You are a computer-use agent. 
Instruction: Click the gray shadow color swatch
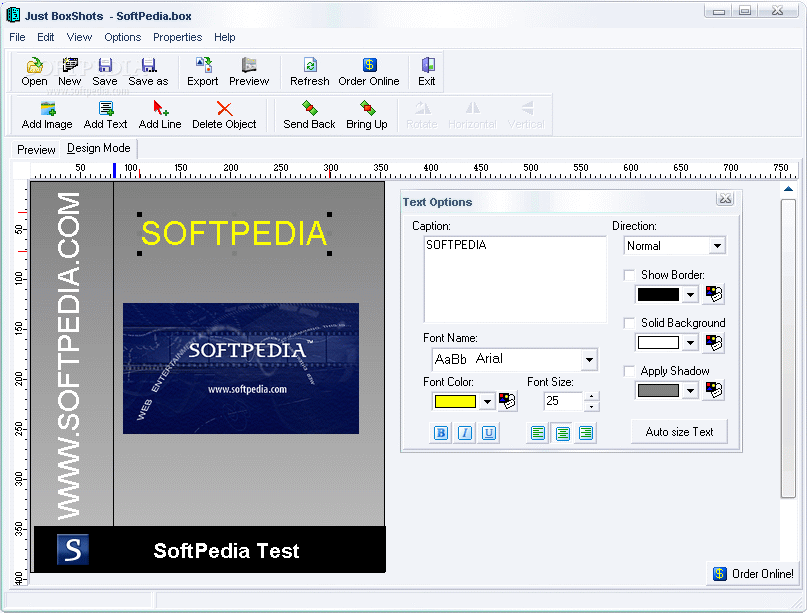658,391
